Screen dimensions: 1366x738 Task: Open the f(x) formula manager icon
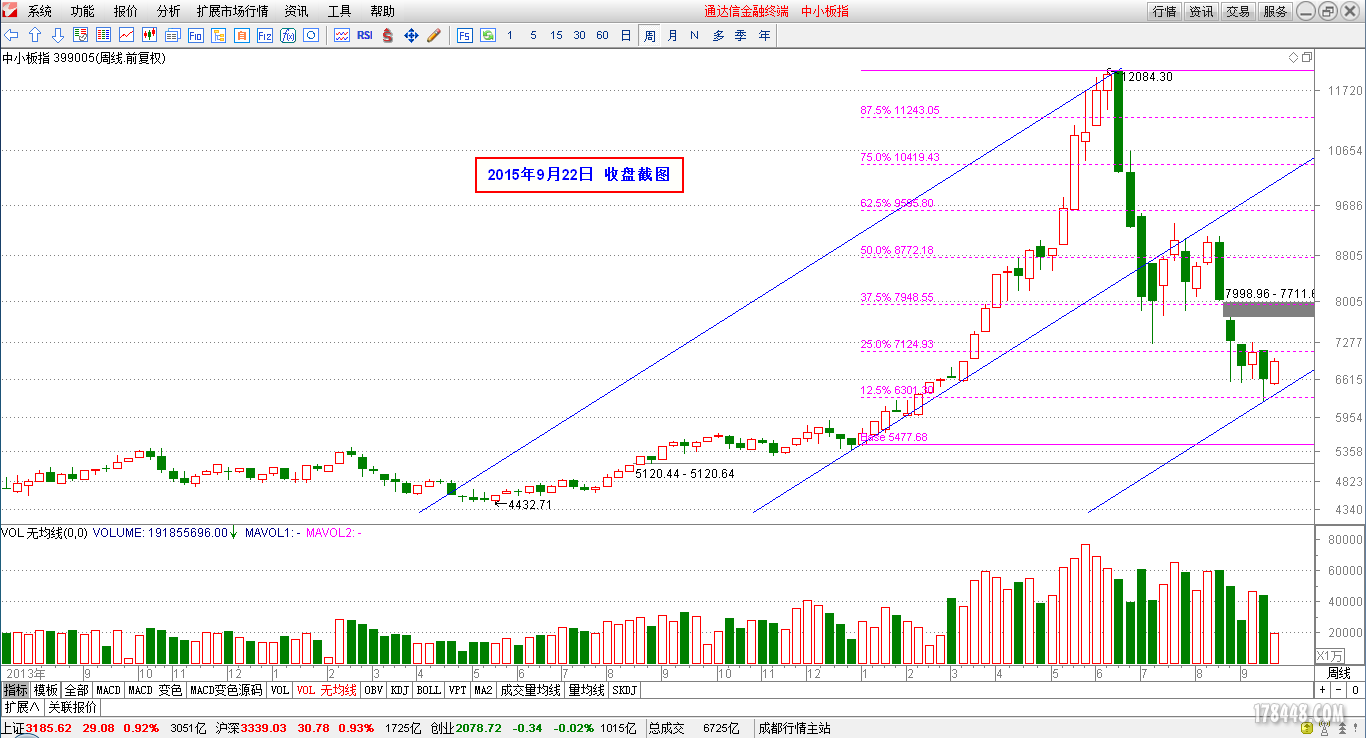(x=288, y=35)
